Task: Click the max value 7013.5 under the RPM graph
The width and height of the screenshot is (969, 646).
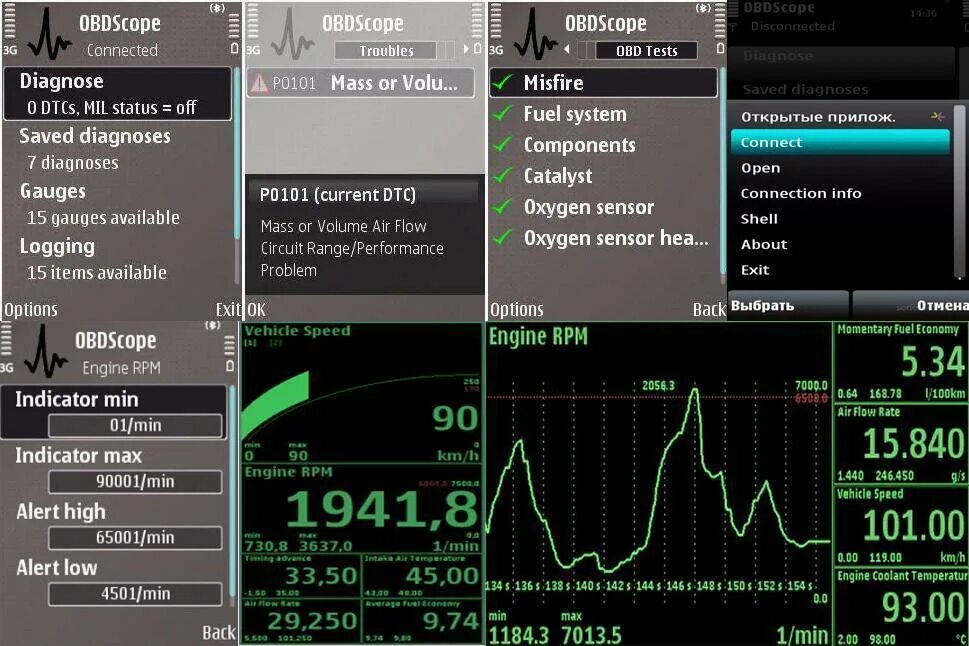Action: tap(591, 635)
